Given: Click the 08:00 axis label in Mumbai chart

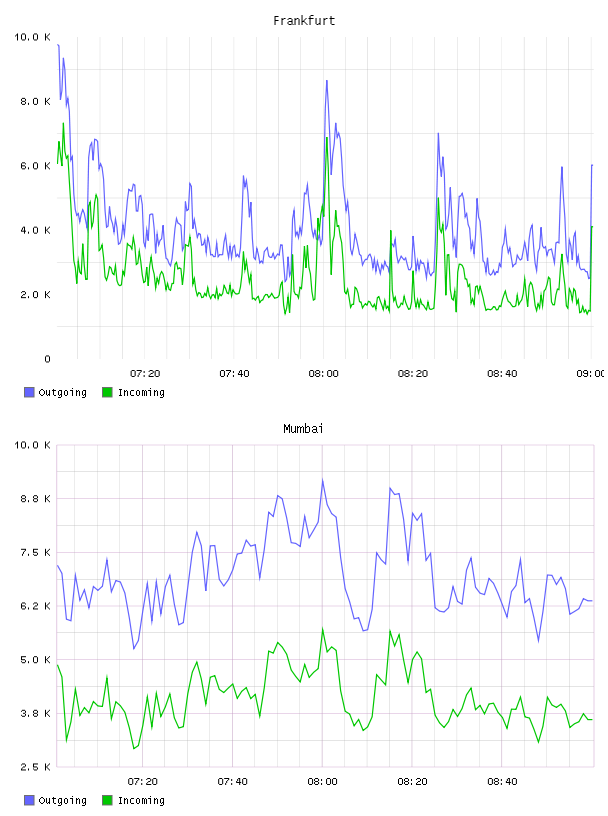Looking at the screenshot, I should tap(323, 782).
